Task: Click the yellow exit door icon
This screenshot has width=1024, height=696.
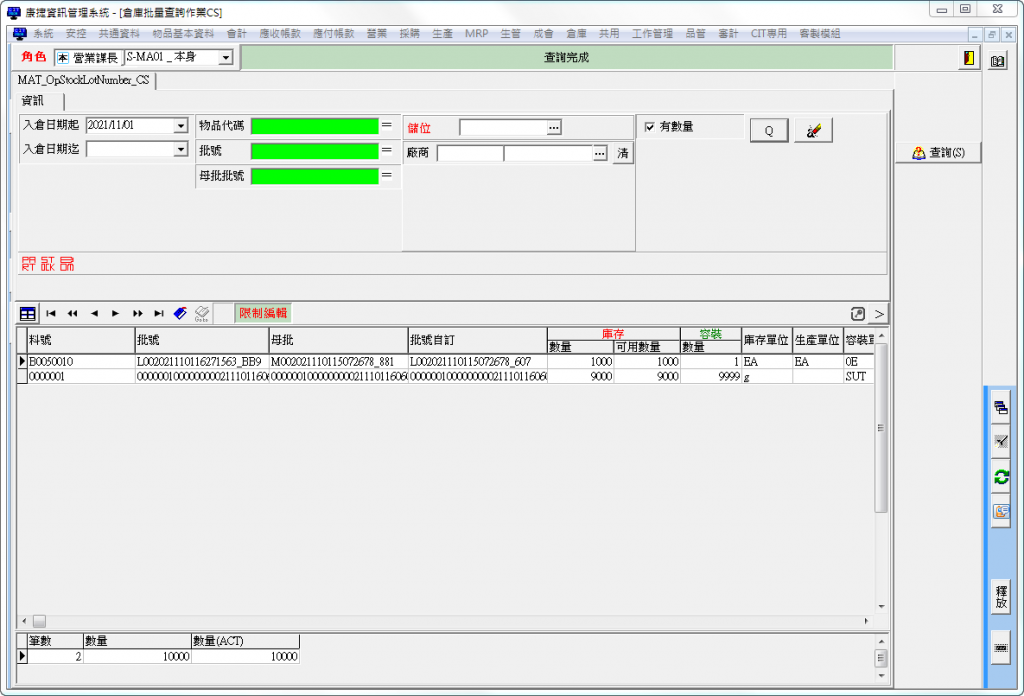Action: pyautogui.click(x=968, y=58)
